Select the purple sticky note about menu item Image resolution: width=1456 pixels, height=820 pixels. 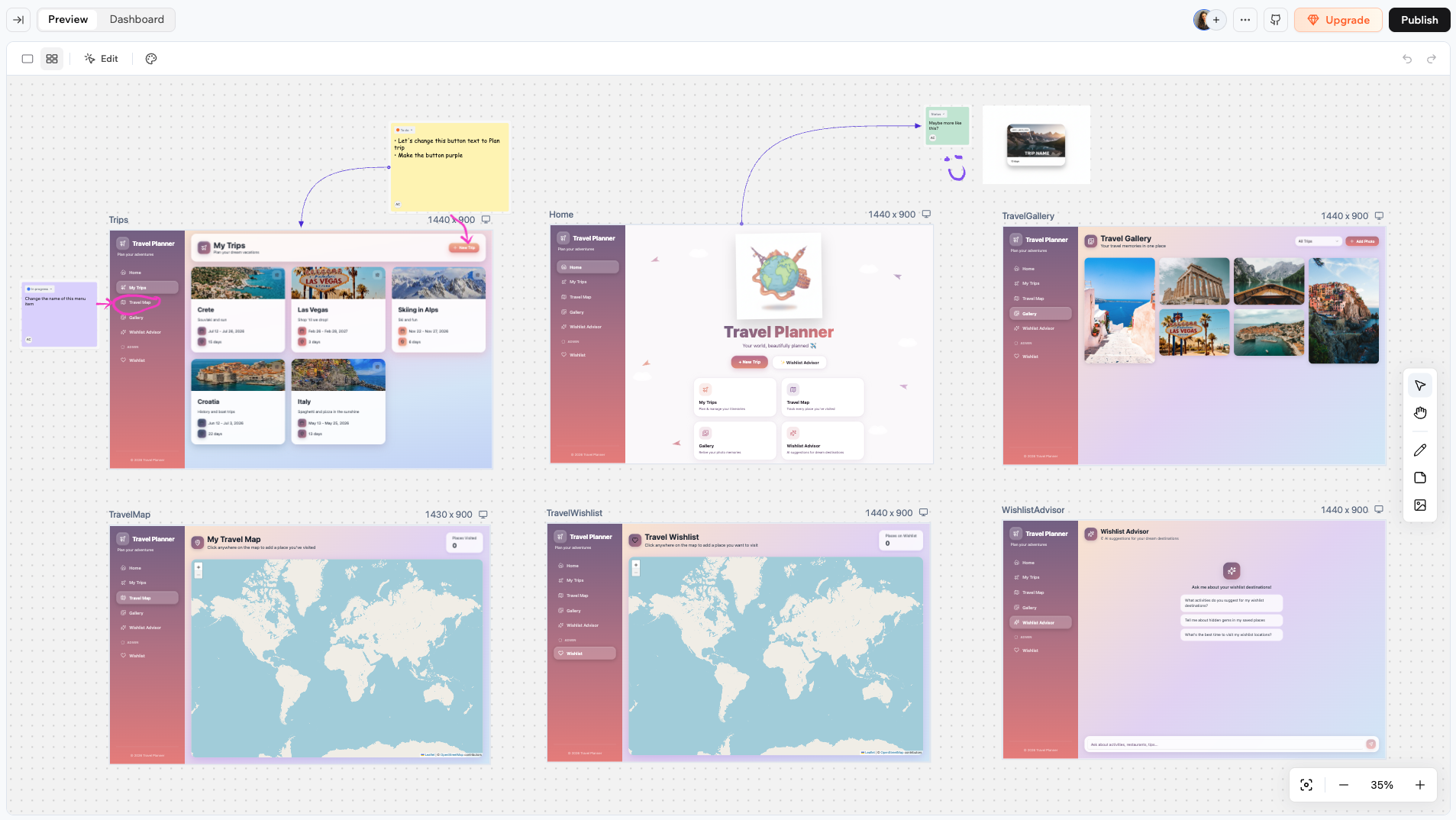coord(60,314)
